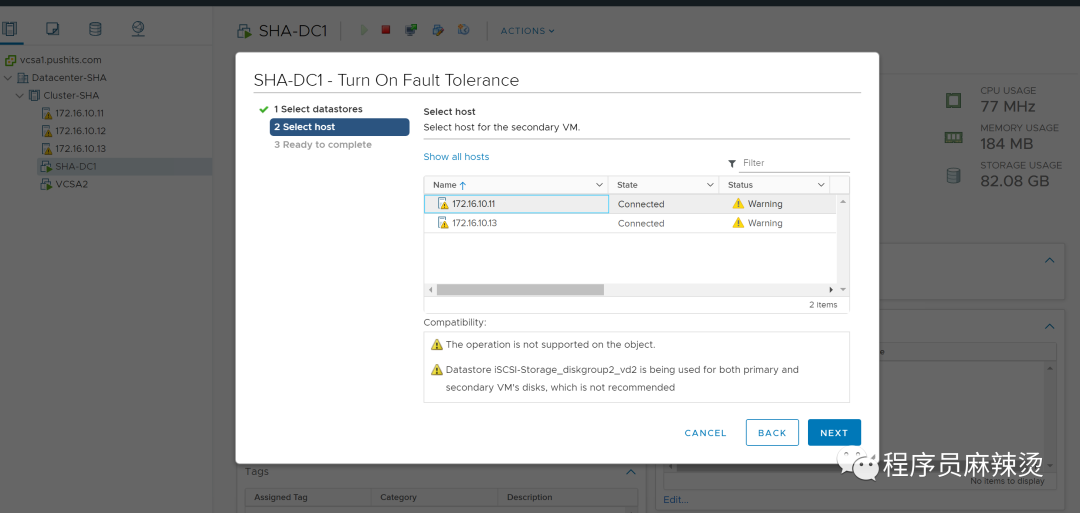Select host row 172.16.10.13

[x=515, y=223]
